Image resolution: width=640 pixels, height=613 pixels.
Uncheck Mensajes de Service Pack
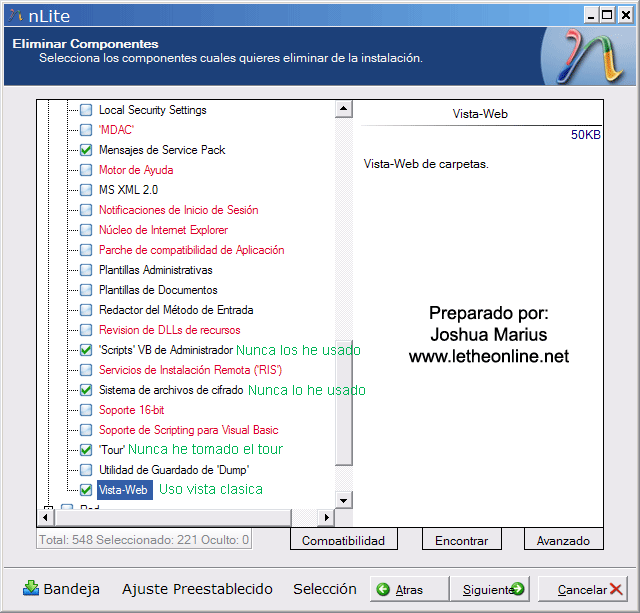click(86, 150)
